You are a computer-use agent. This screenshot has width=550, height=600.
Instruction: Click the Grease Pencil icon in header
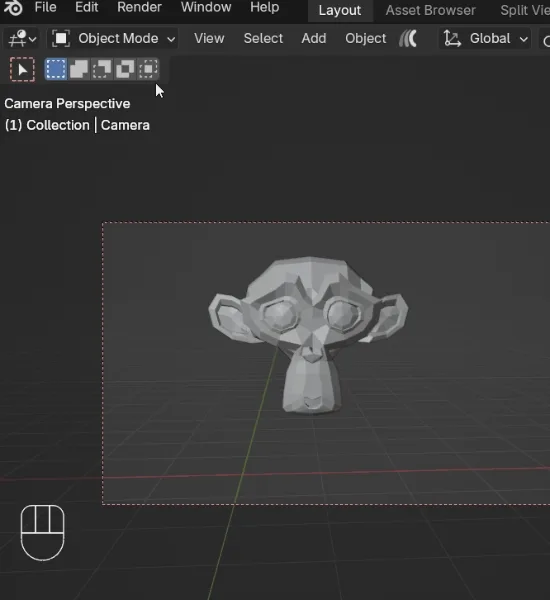pos(408,39)
